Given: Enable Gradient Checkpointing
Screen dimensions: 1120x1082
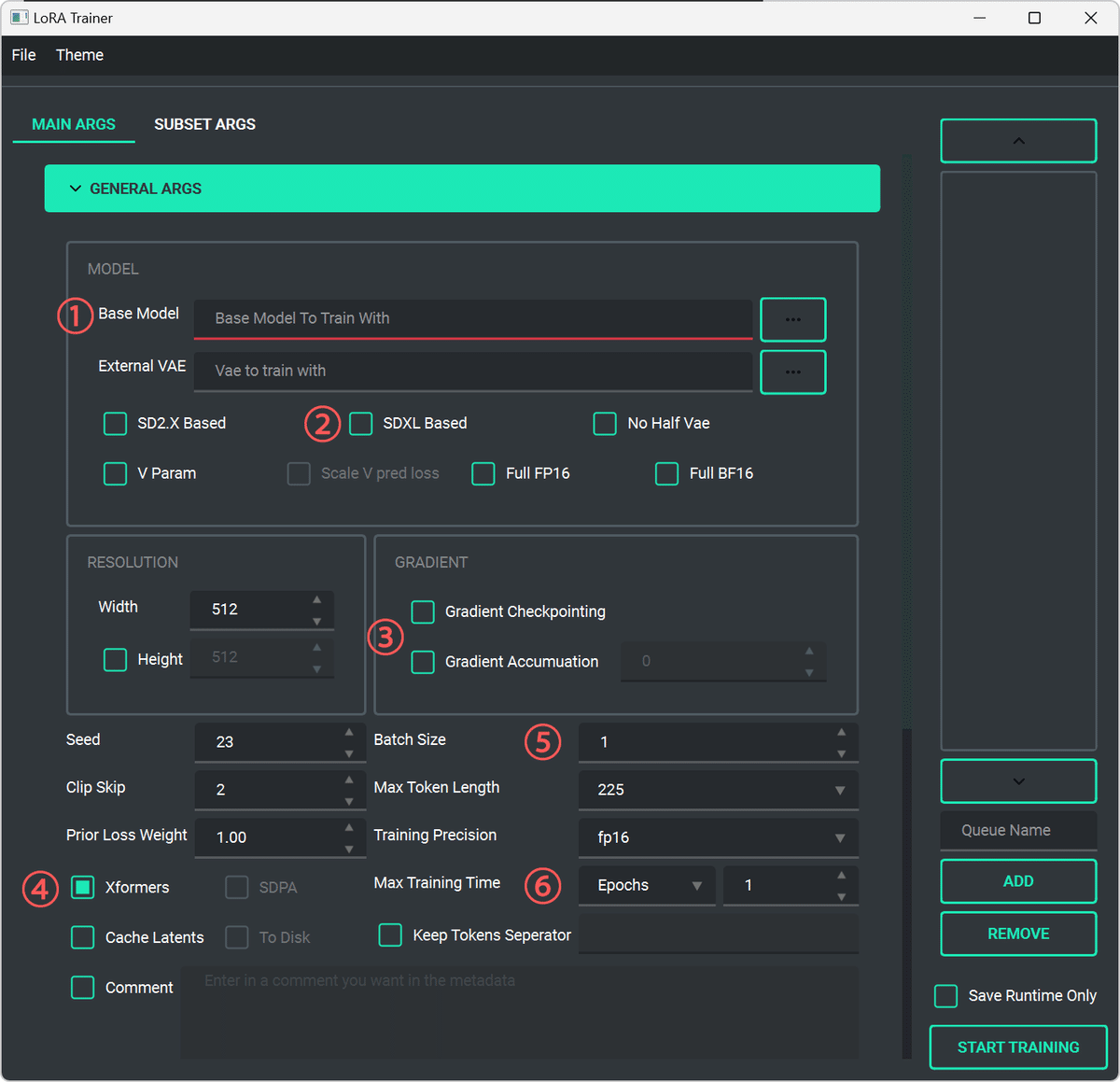Looking at the screenshot, I should click(422, 612).
